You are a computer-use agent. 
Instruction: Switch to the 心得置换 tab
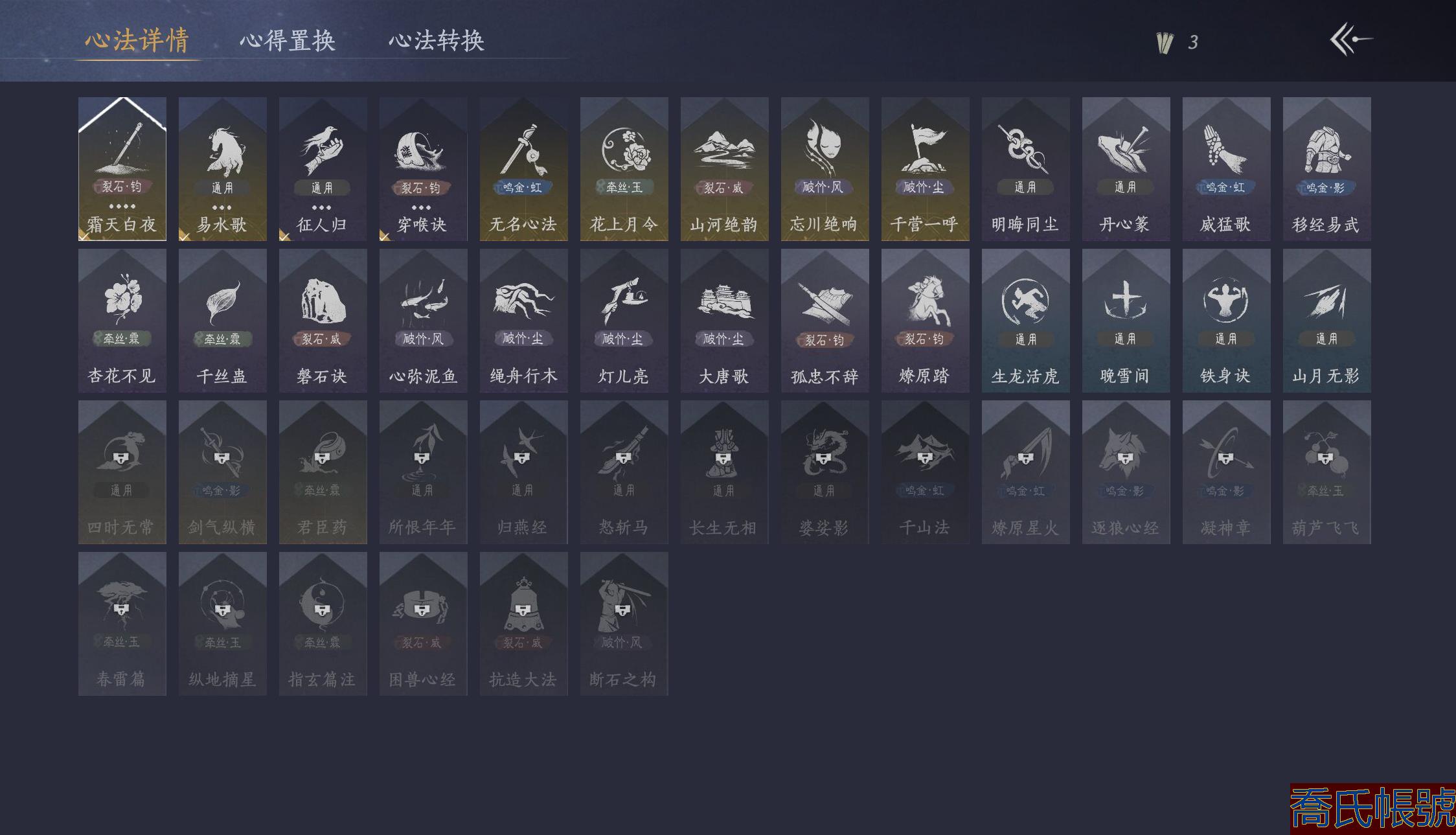(288, 41)
